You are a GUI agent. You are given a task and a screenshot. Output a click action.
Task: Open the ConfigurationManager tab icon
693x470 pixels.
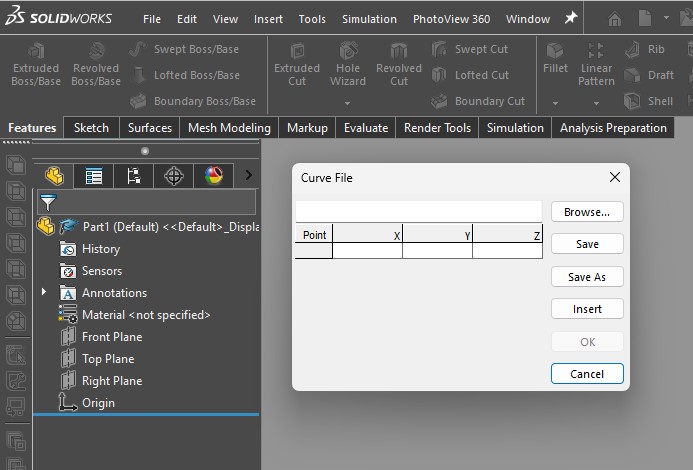pos(133,176)
